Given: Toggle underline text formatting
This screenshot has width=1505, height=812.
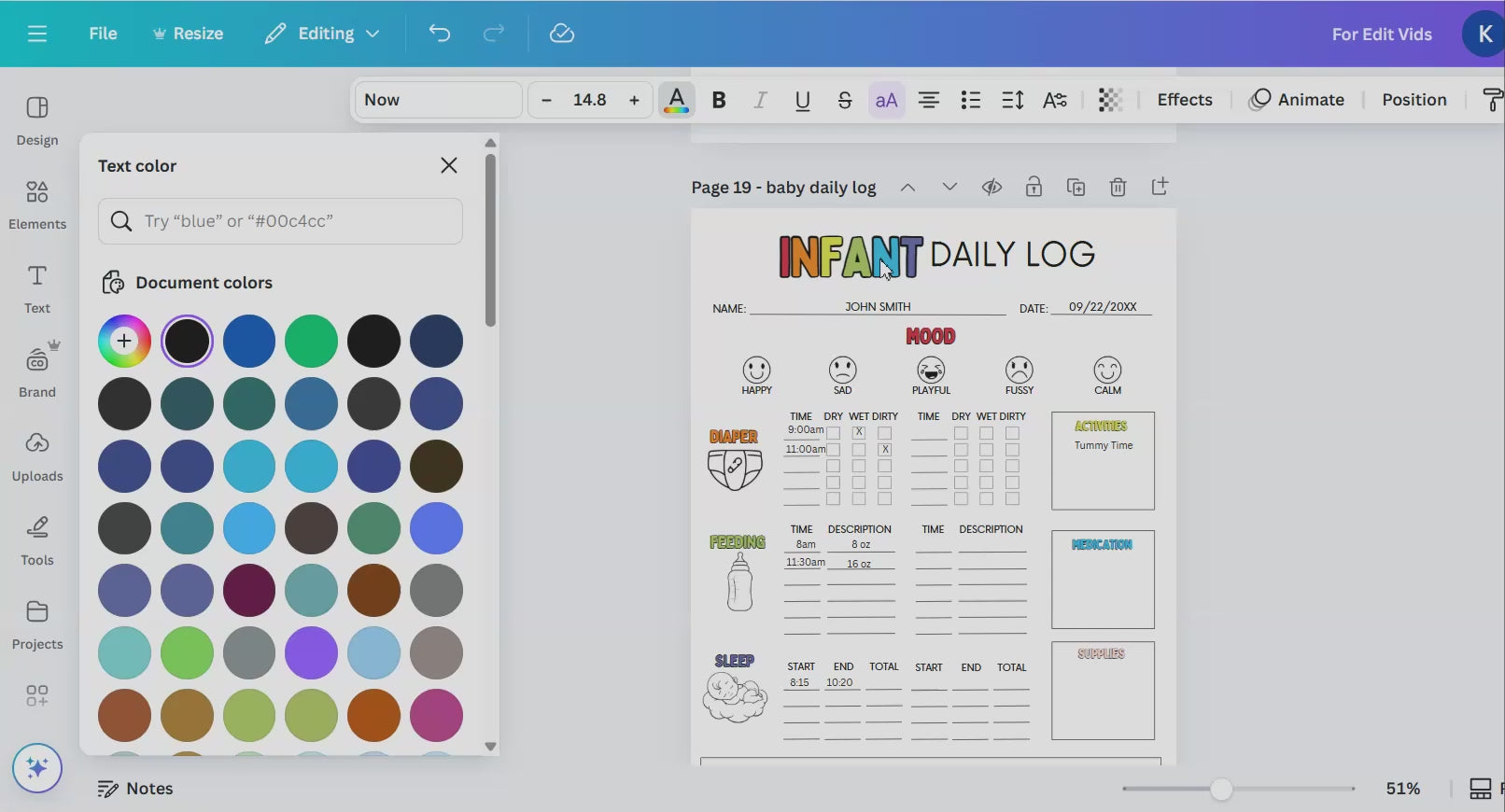Looking at the screenshot, I should [x=802, y=100].
